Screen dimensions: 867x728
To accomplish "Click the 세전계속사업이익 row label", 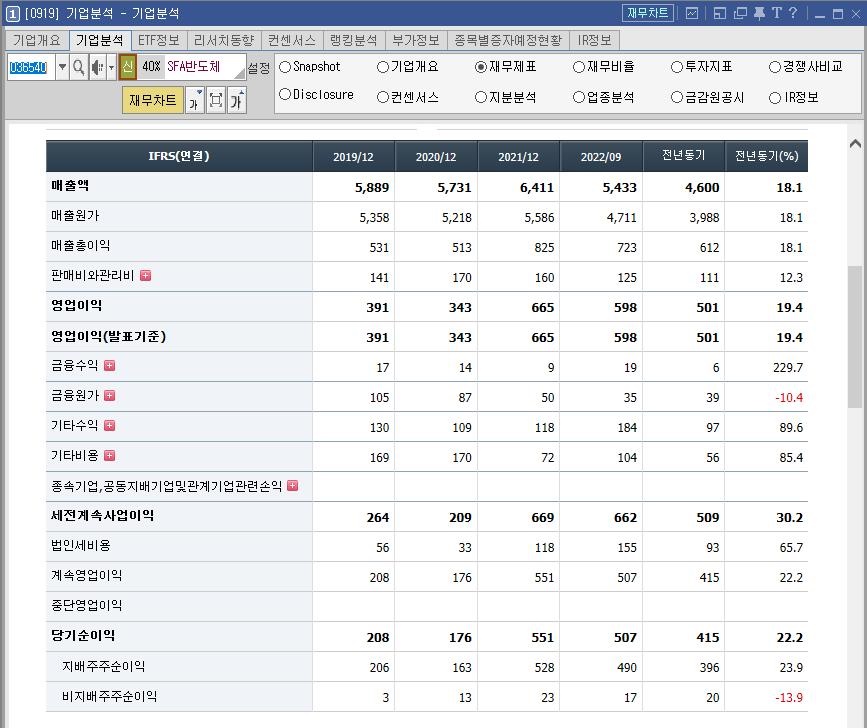I will (x=103, y=516).
